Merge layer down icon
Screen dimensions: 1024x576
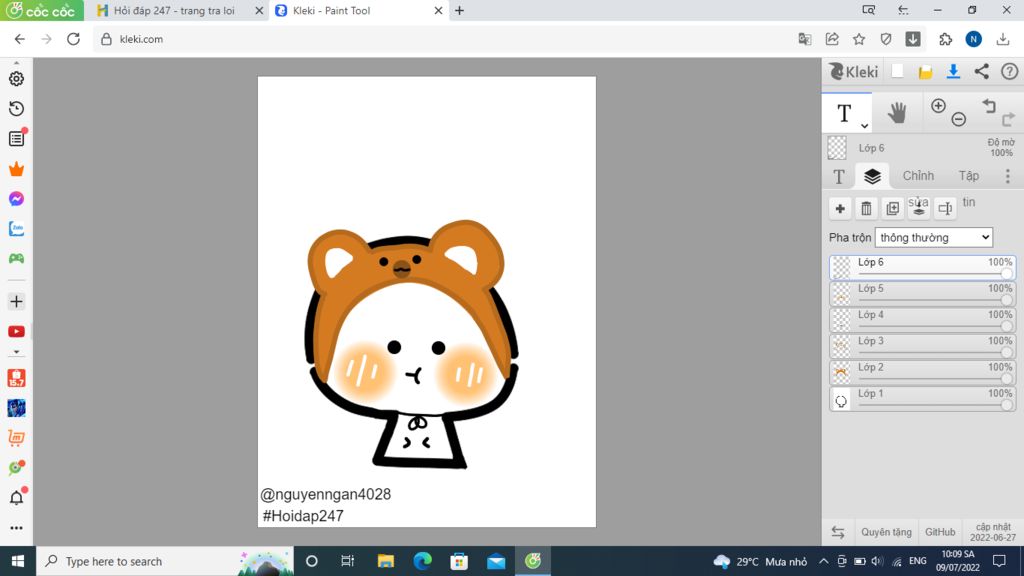click(919, 209)
